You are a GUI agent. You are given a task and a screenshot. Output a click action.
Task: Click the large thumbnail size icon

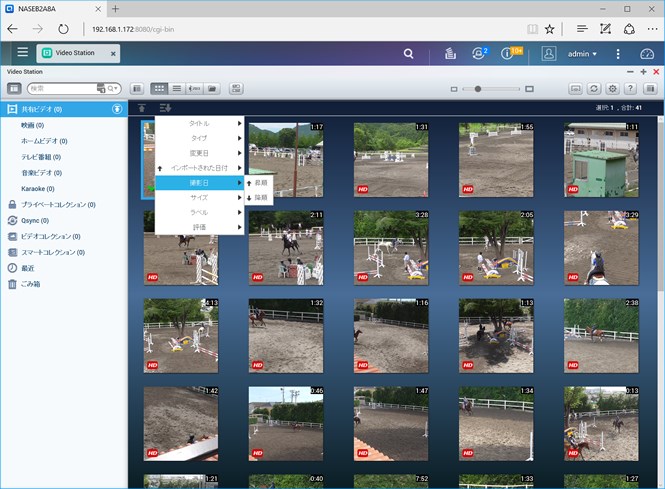pyautogui.click(x=529, y=89)
